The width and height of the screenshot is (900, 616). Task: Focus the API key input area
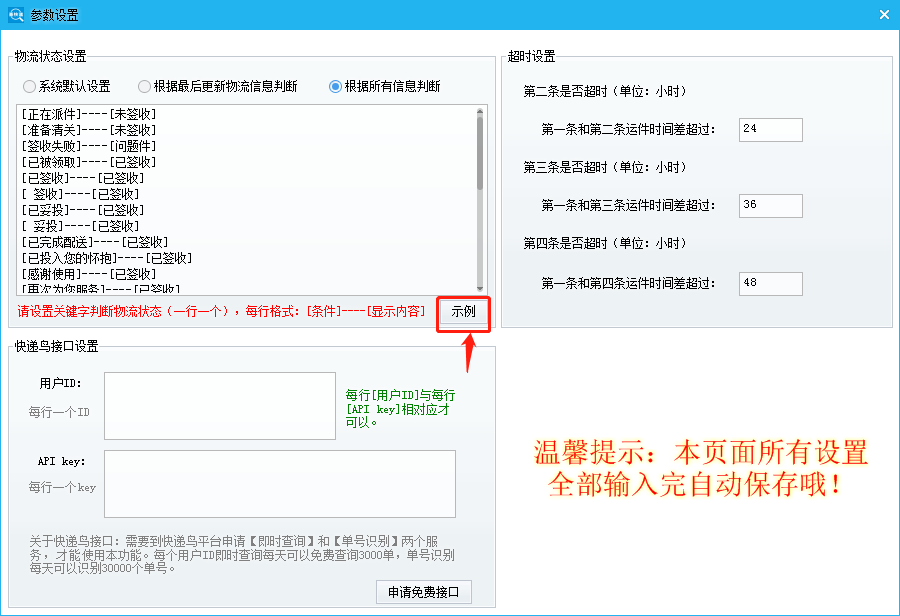pos(279,483)
